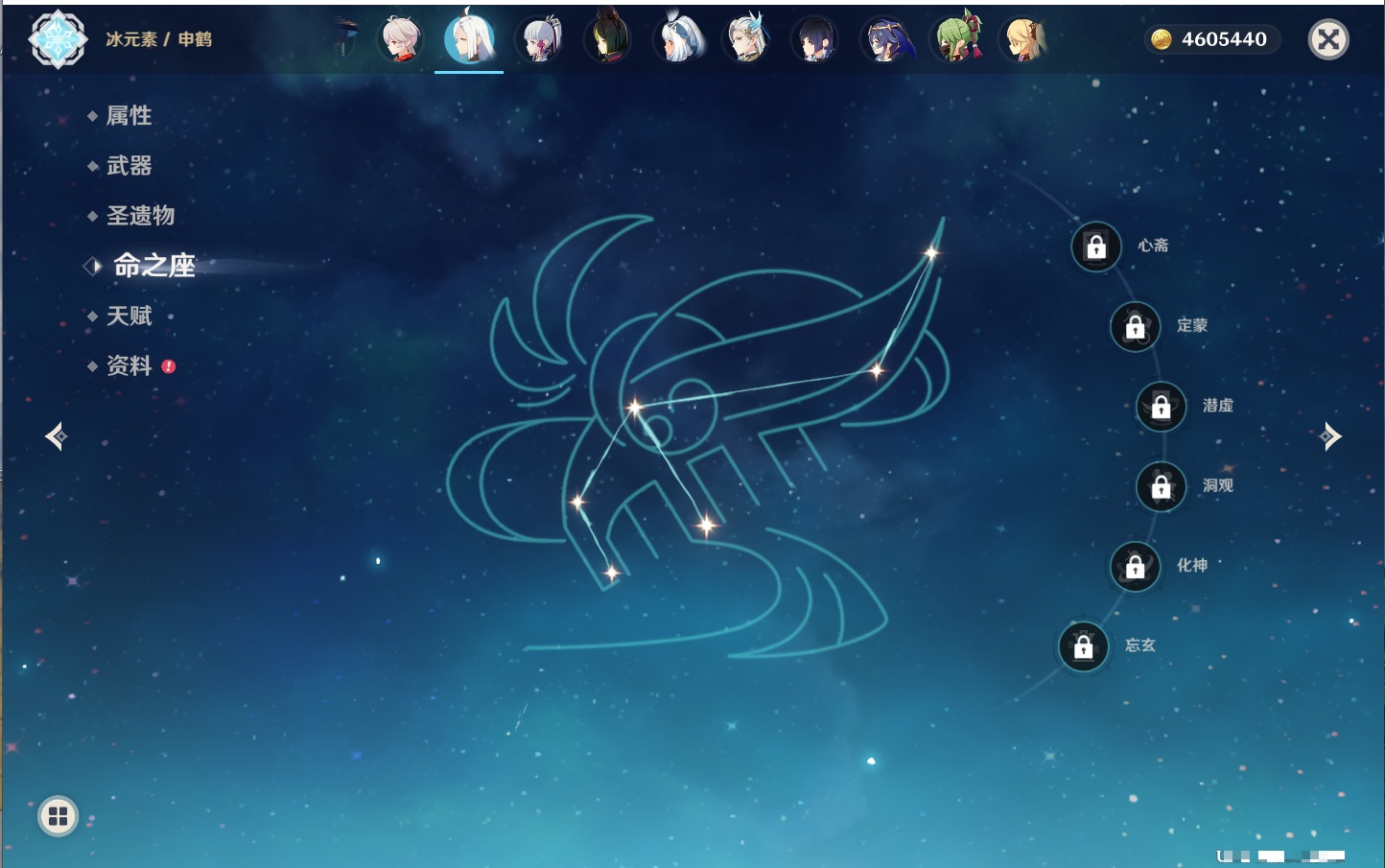Click the 化神 lock icon

coord(1136,567)
